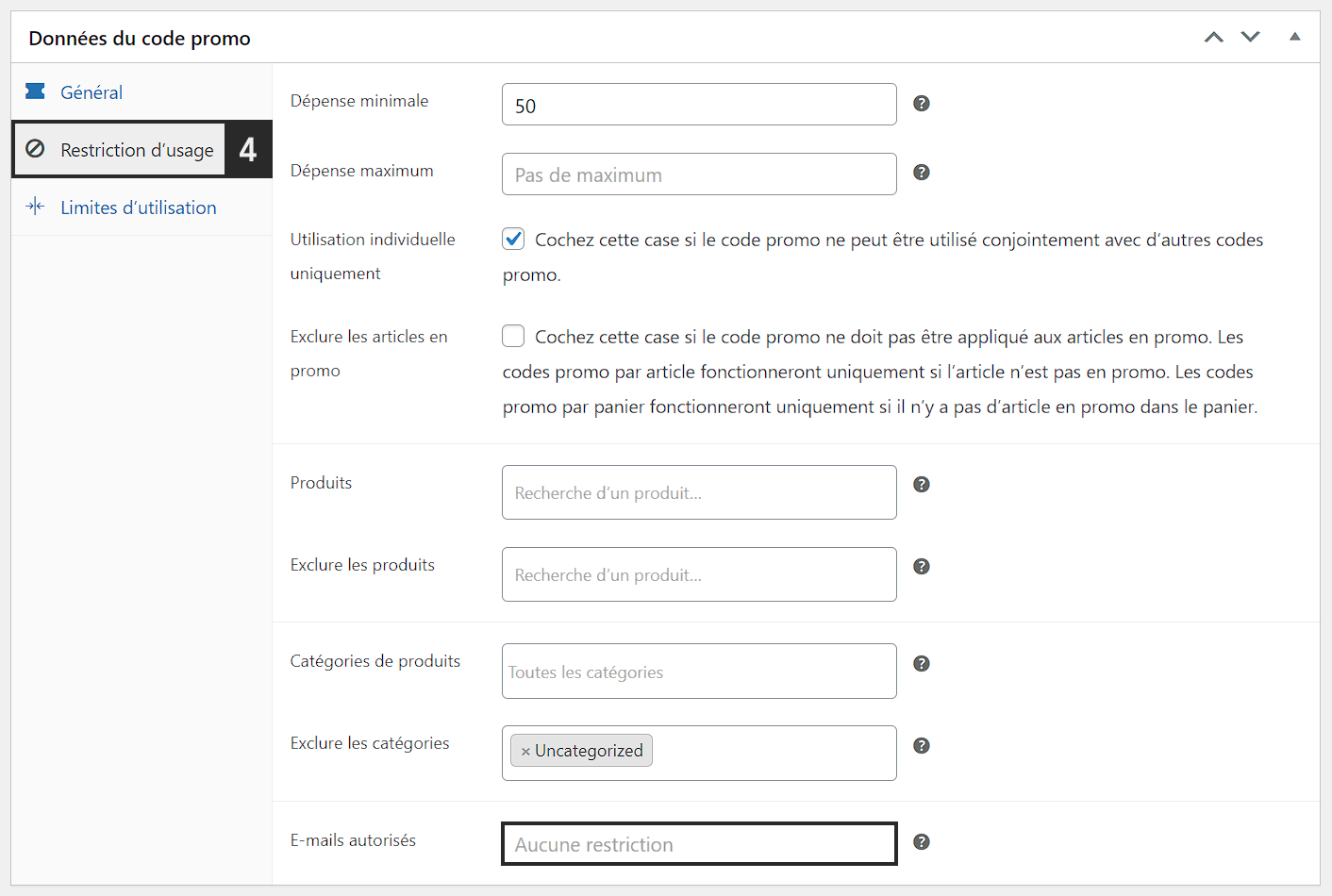The image size is (1332, 896).
Task: Open the Général tab
Action: [142, 91]
